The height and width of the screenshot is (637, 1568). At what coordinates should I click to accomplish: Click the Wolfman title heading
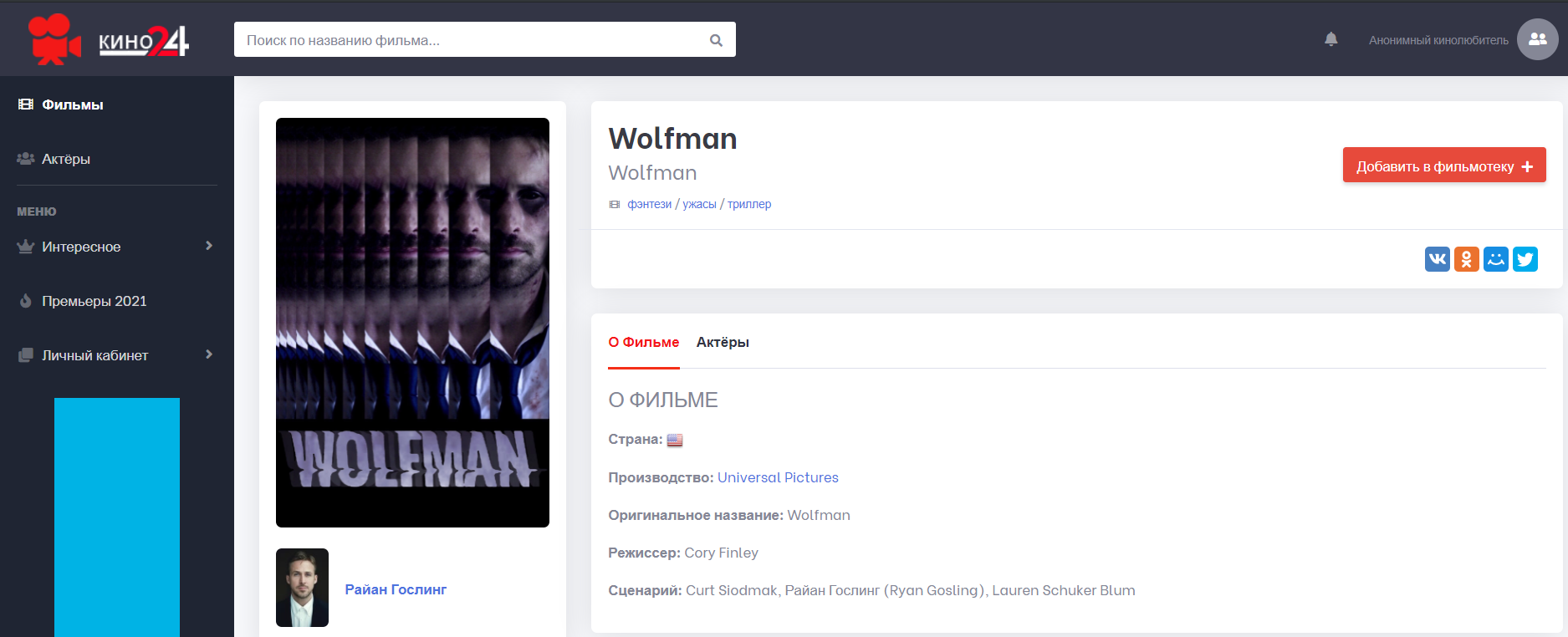(672, 138)
